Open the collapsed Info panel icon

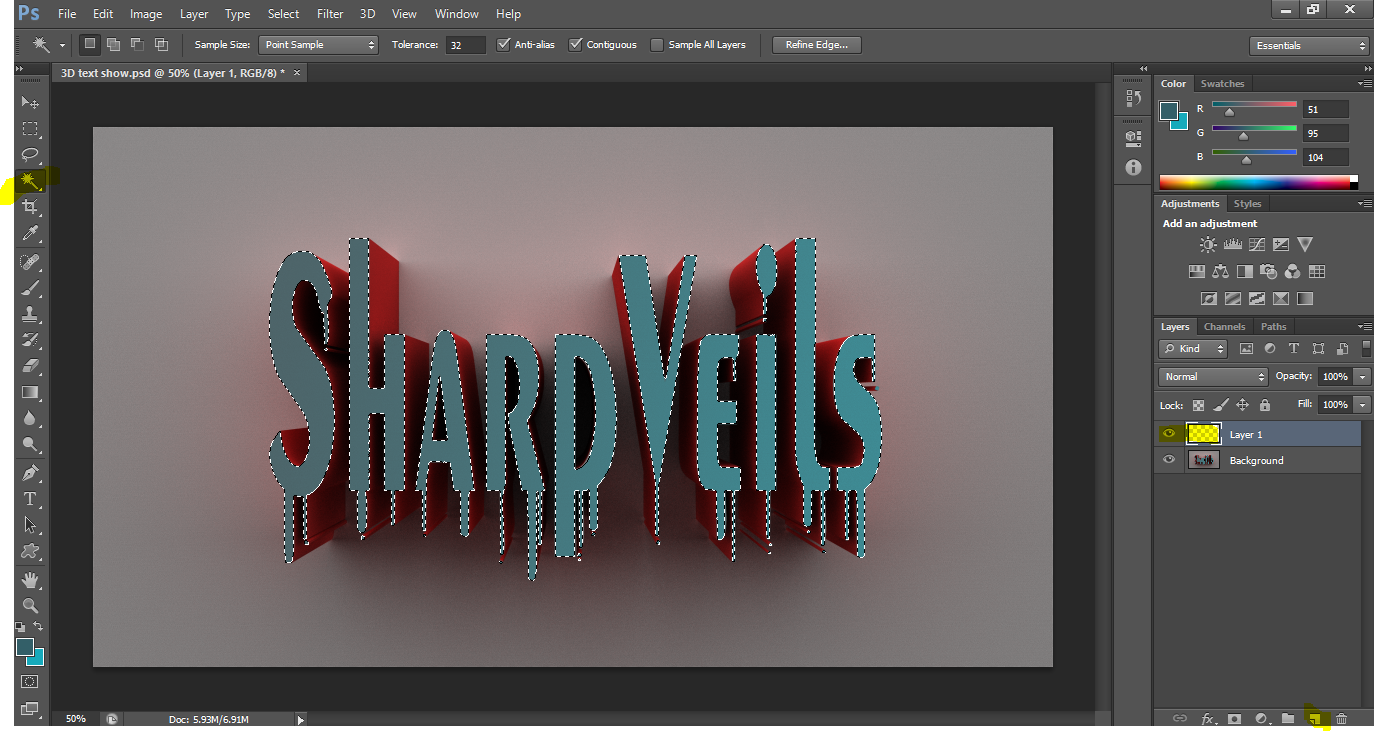[1133, 167]
